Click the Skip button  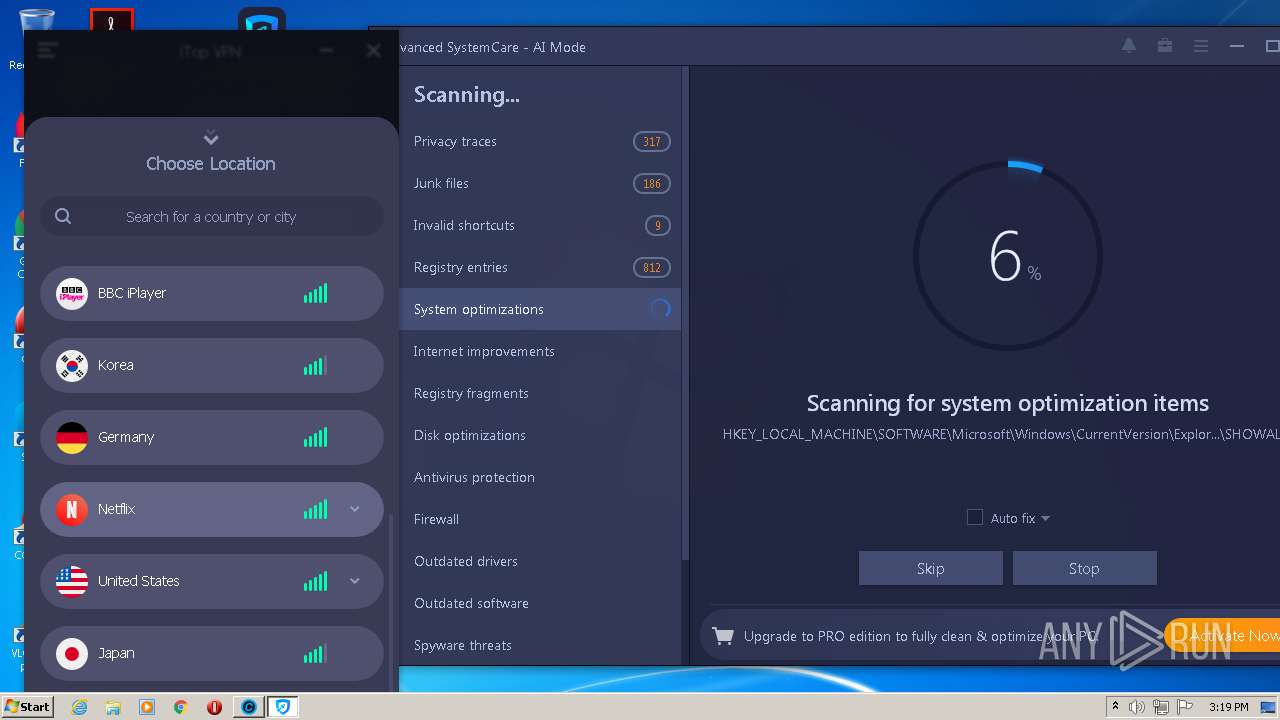[x=930, y=568]
